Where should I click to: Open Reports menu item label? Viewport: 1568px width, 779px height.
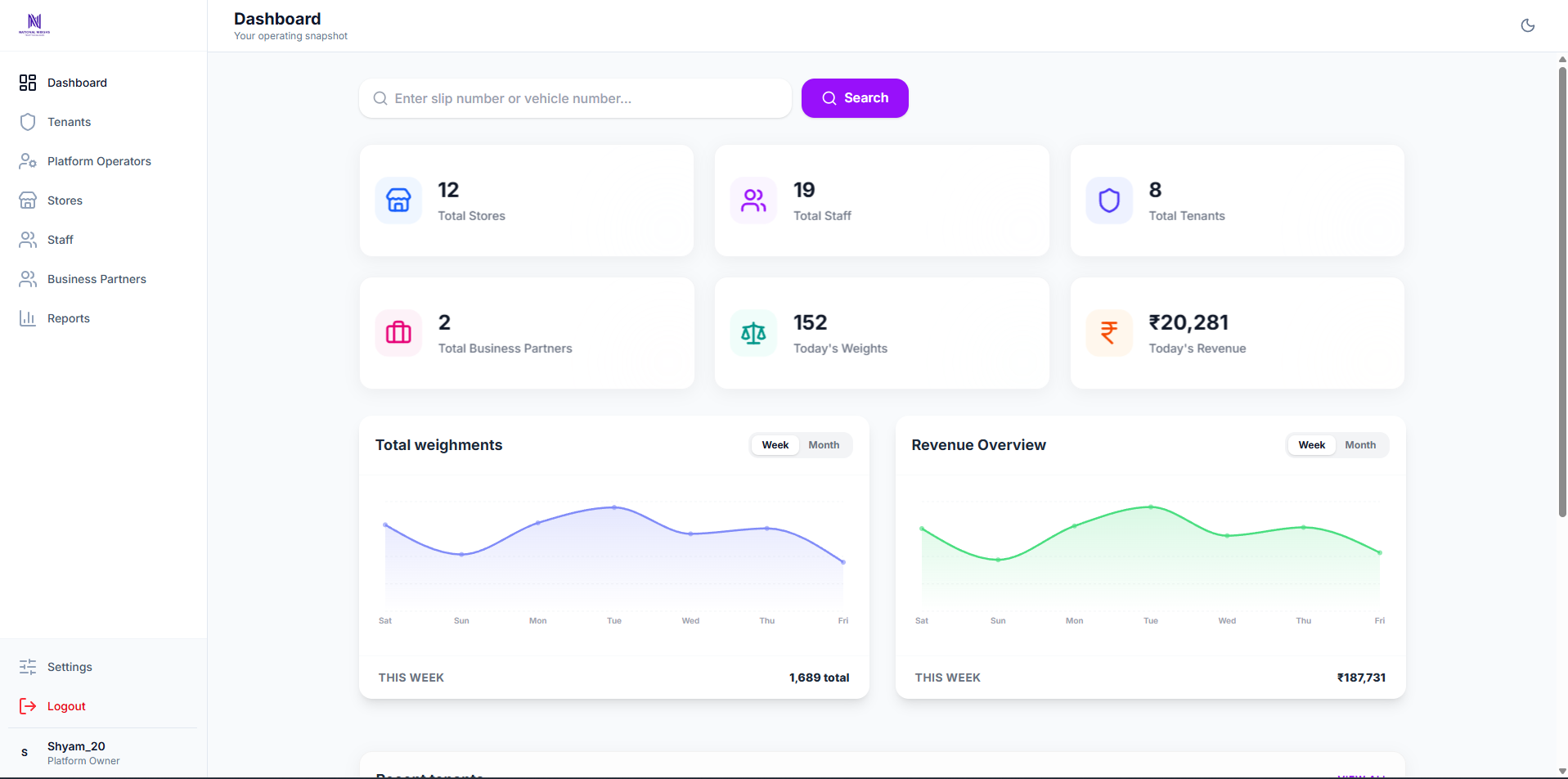pyautogui.click(x=69, y=318)
